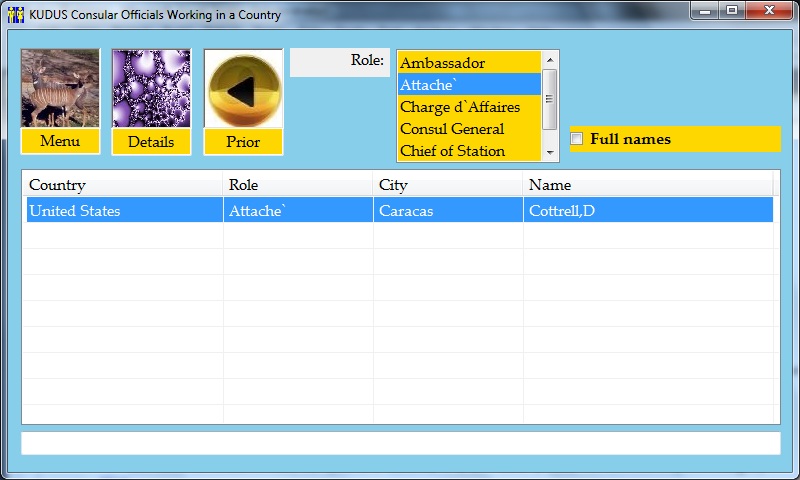Click the purple fractal Details image
This screenshot has height=480, width=800.
pyautogui.click(x=151, y=88)
